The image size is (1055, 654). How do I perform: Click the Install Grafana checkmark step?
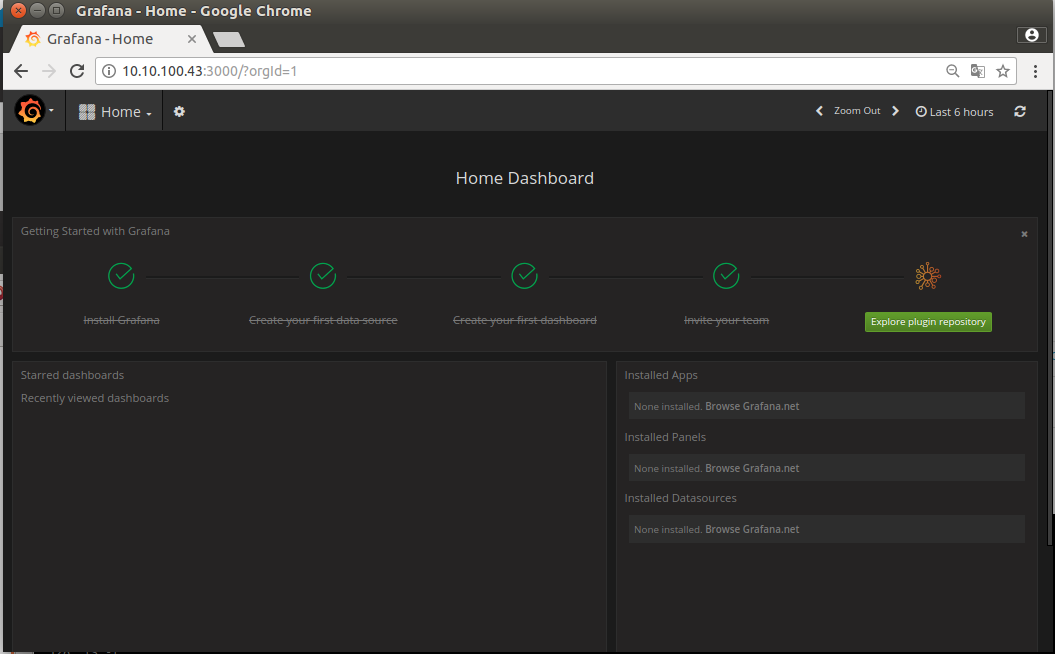(x=121, y=276)
